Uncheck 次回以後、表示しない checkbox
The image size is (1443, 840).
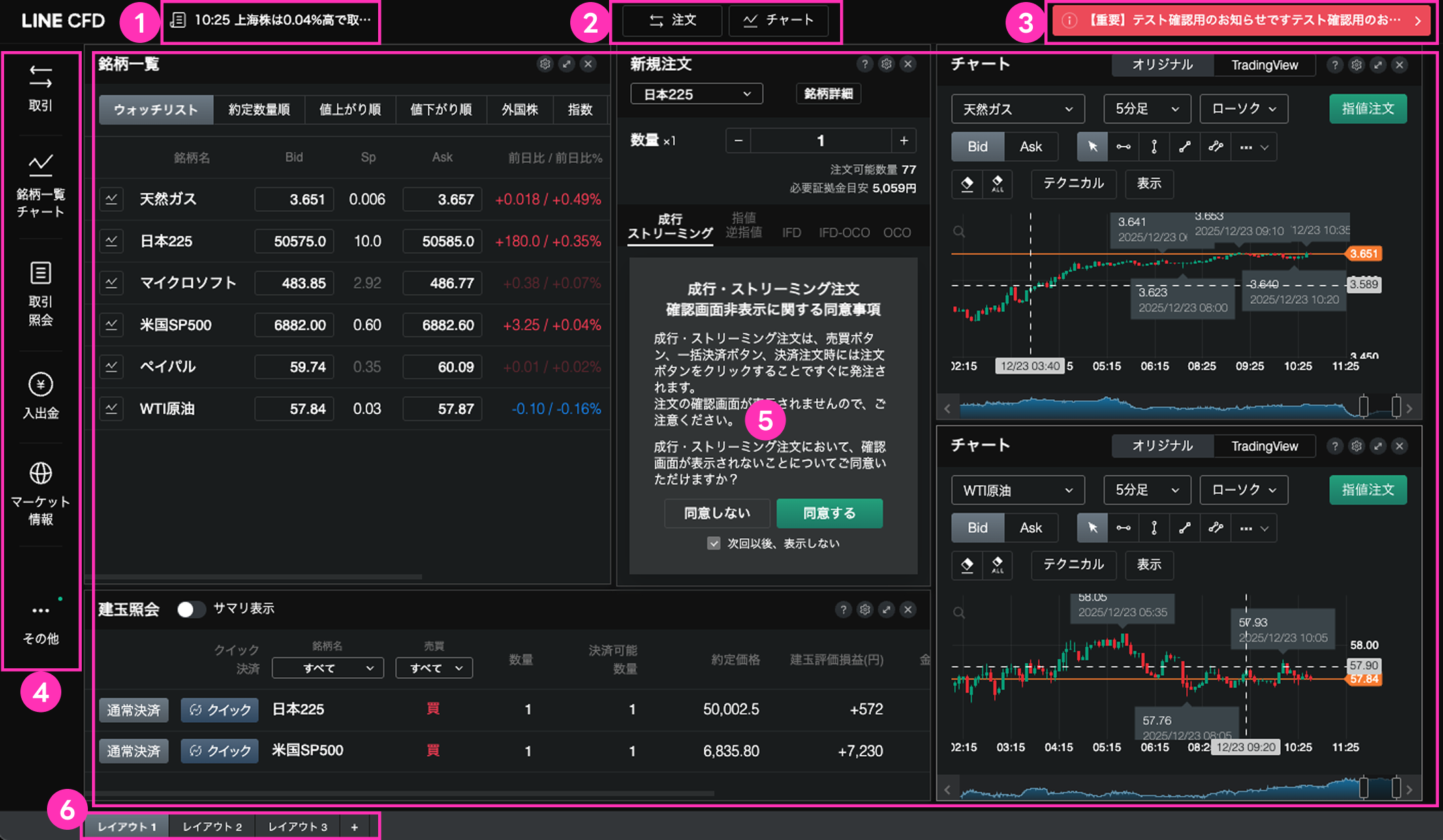click(713, 543)
